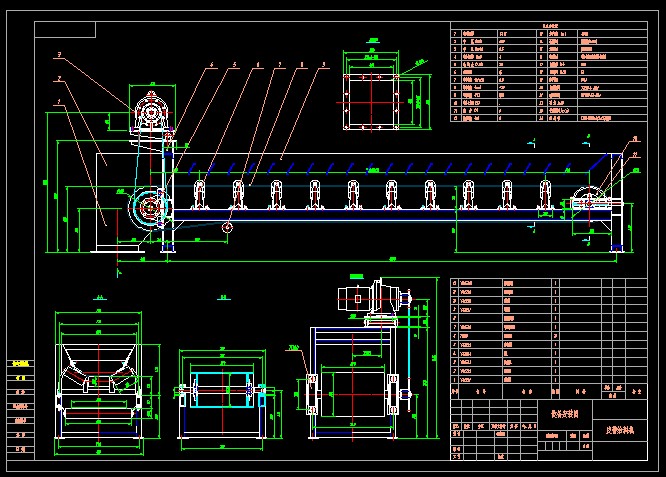This screenshot has height=477, width=666.
Task: Select the A-A section label above the cross-section
Action: [x=100, y=297]
